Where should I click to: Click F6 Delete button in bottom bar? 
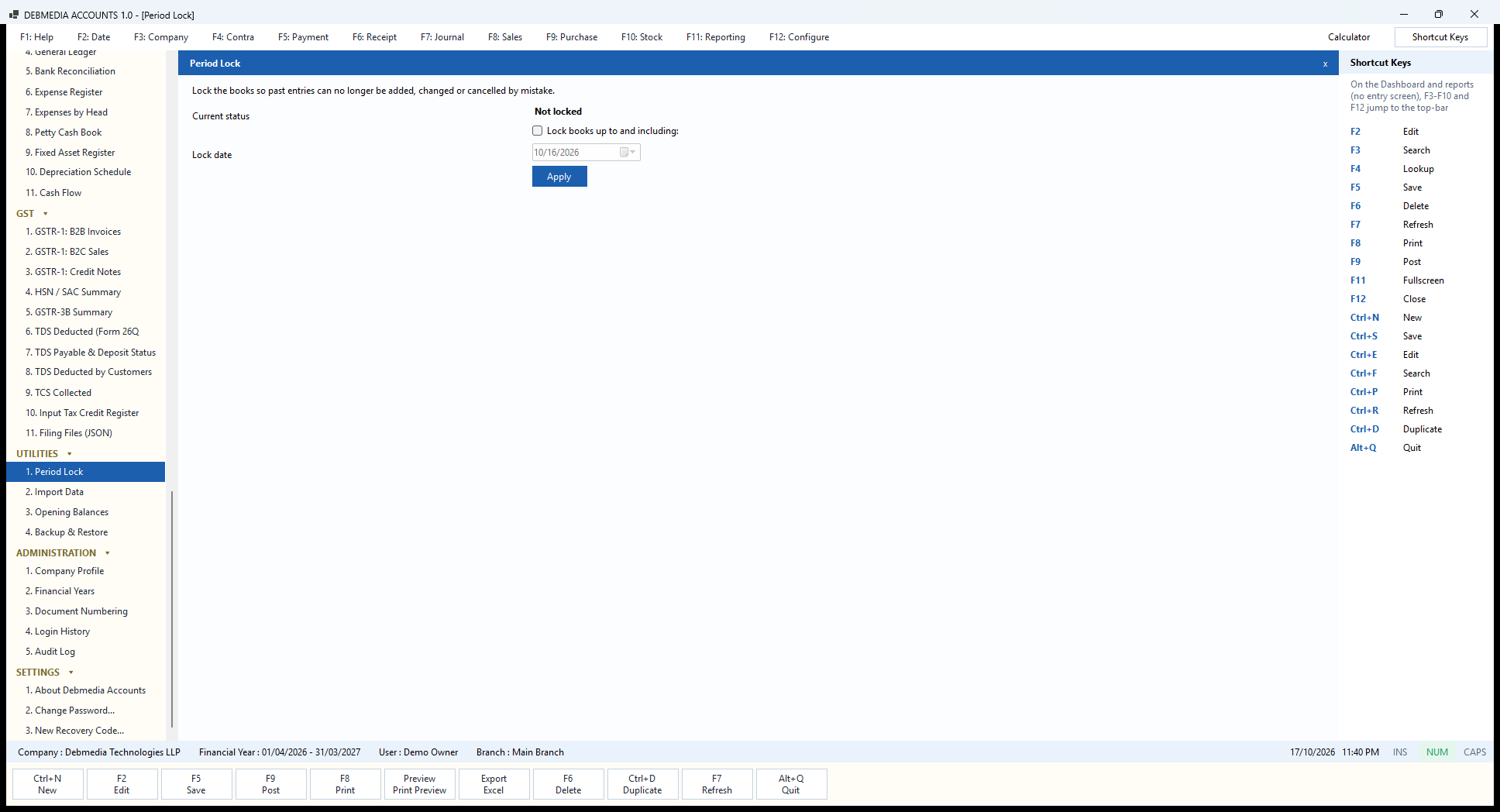(x=568, y=784)
